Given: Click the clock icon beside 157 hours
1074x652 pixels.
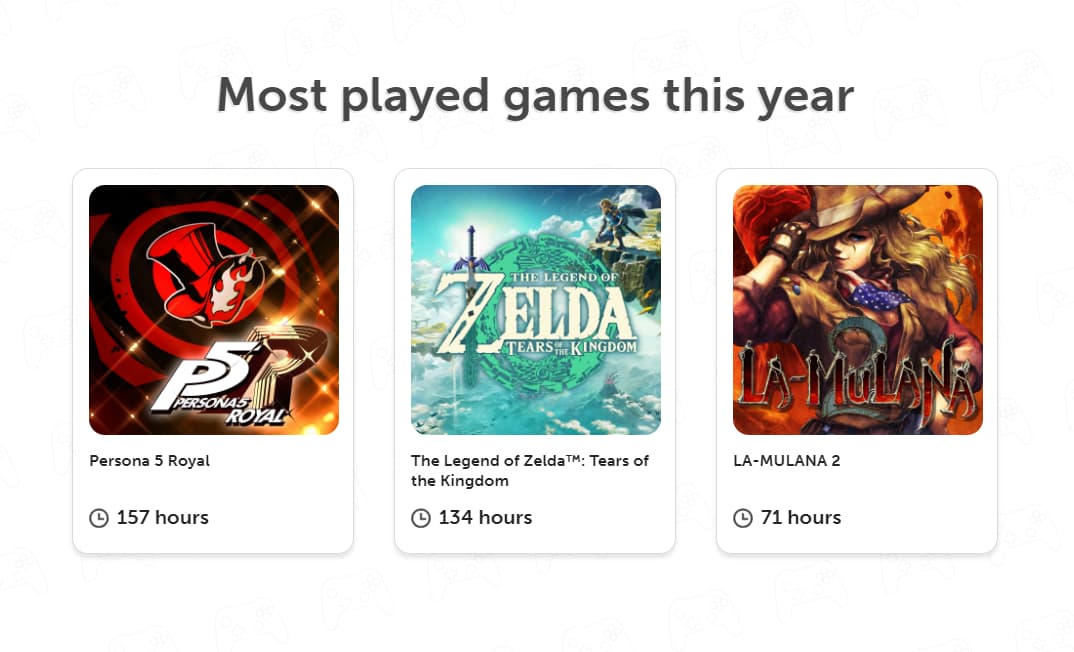Looking at the screenshot, I should [99, 518].
